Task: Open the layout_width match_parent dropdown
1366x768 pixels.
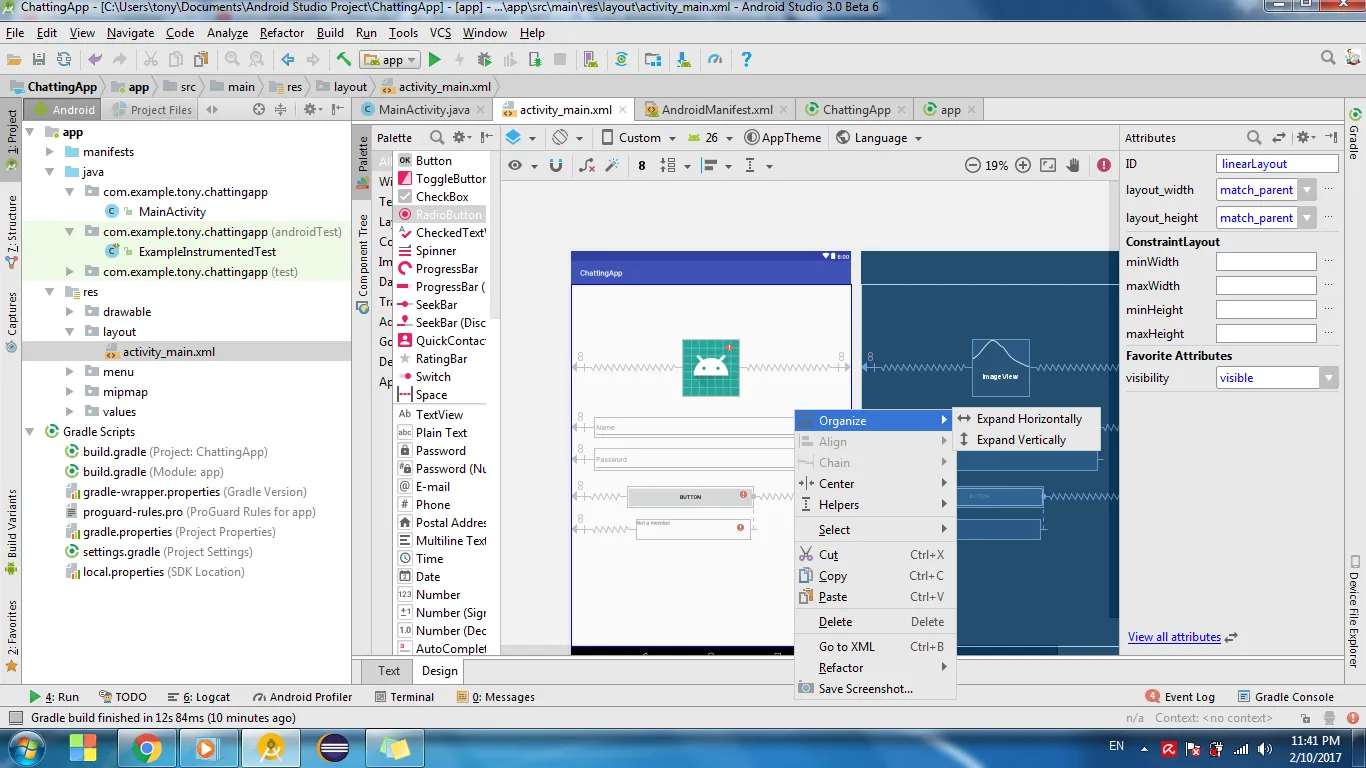Action: [x=1309, y=190]
